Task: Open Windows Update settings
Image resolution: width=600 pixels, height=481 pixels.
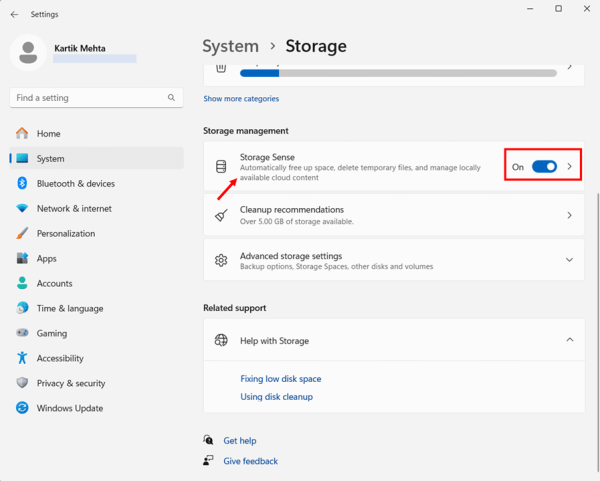Action: coord(96,408)
